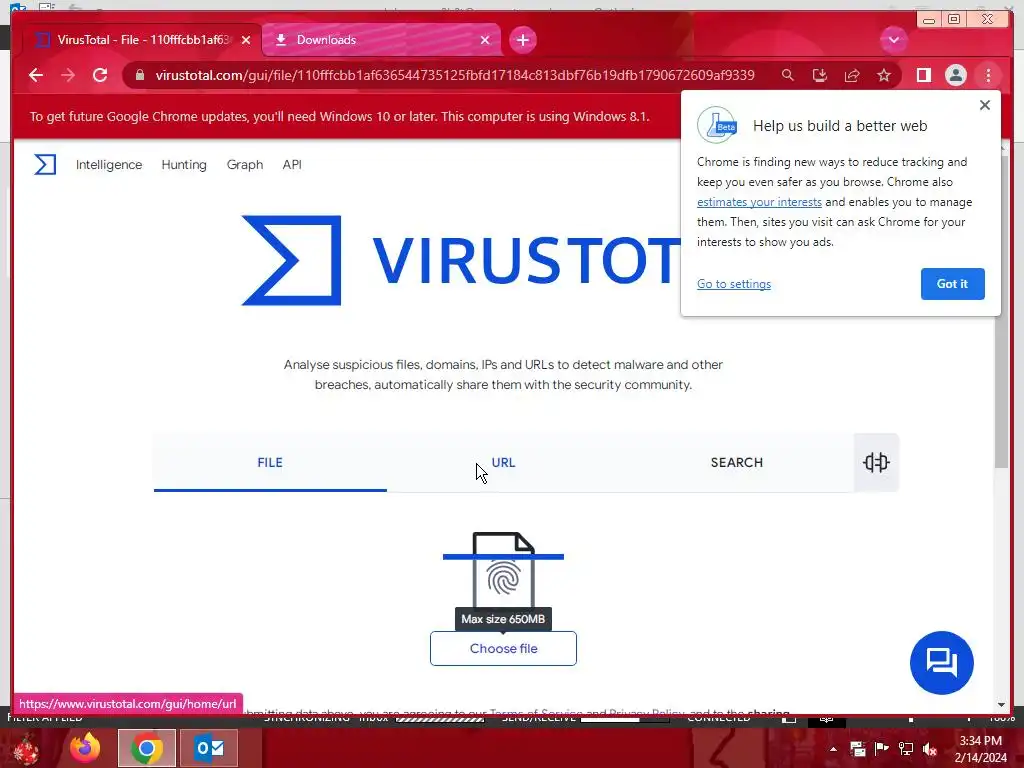1024x768 pixels.
Task: Switch to the Downloads tab
Action: point(381,40)
